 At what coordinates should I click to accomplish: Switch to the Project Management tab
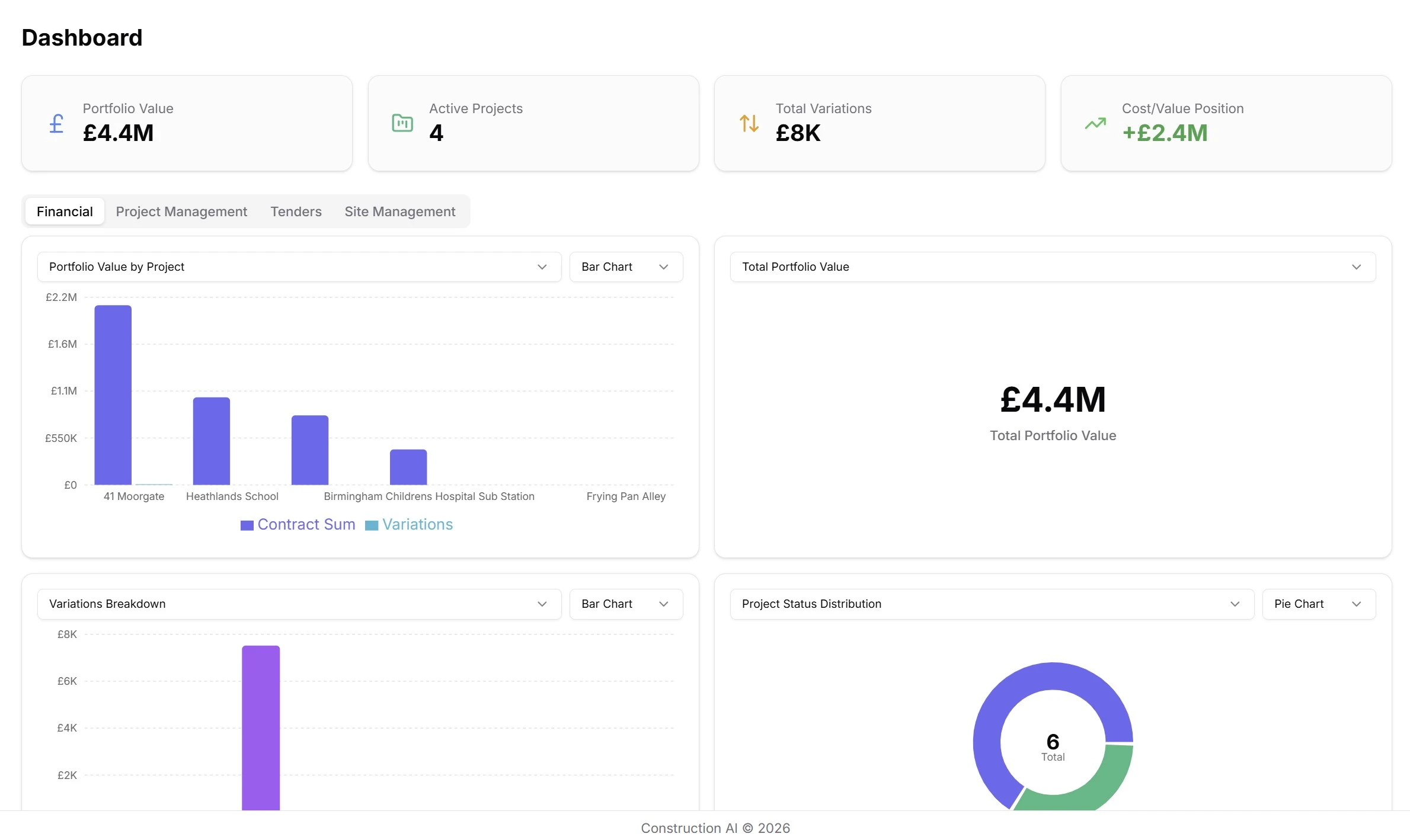(181, 211)
